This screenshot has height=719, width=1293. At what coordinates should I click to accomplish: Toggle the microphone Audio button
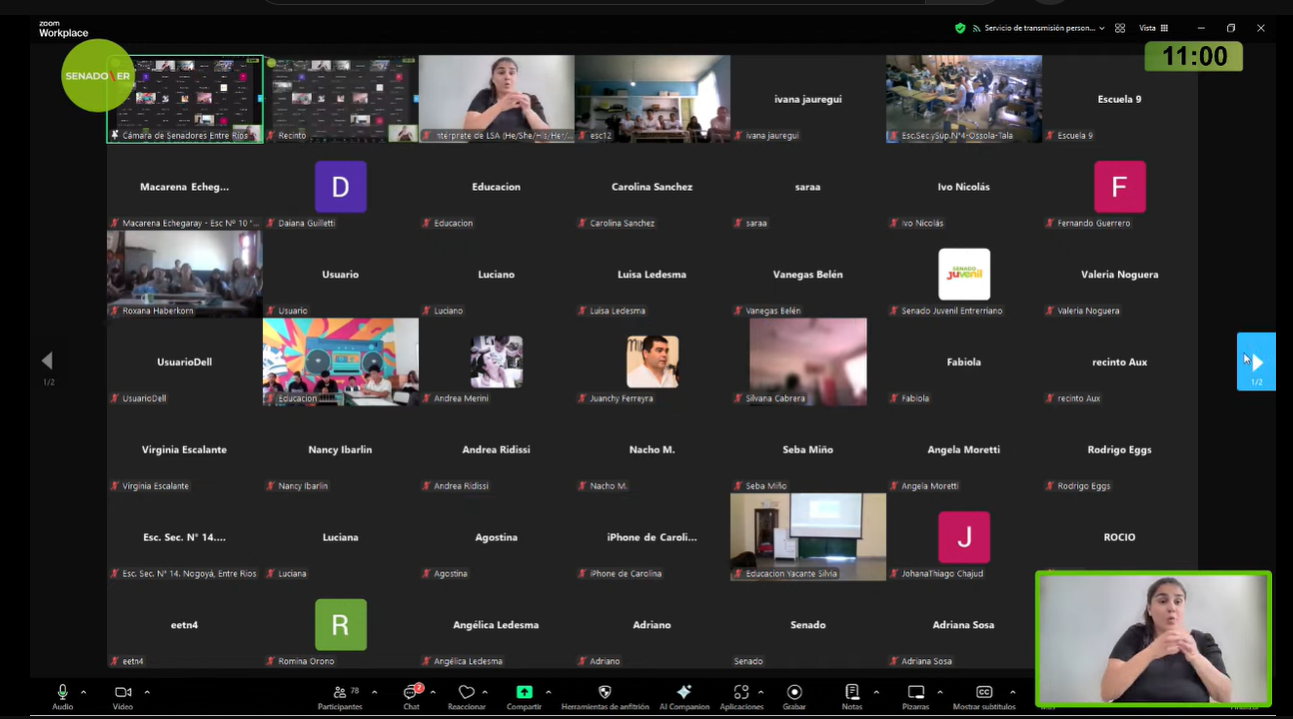pyautogui.click(x=62, y=692)
